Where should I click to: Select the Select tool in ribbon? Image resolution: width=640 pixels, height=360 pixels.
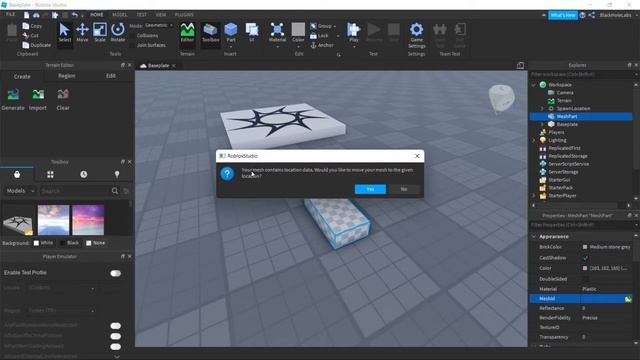point(64,33)
